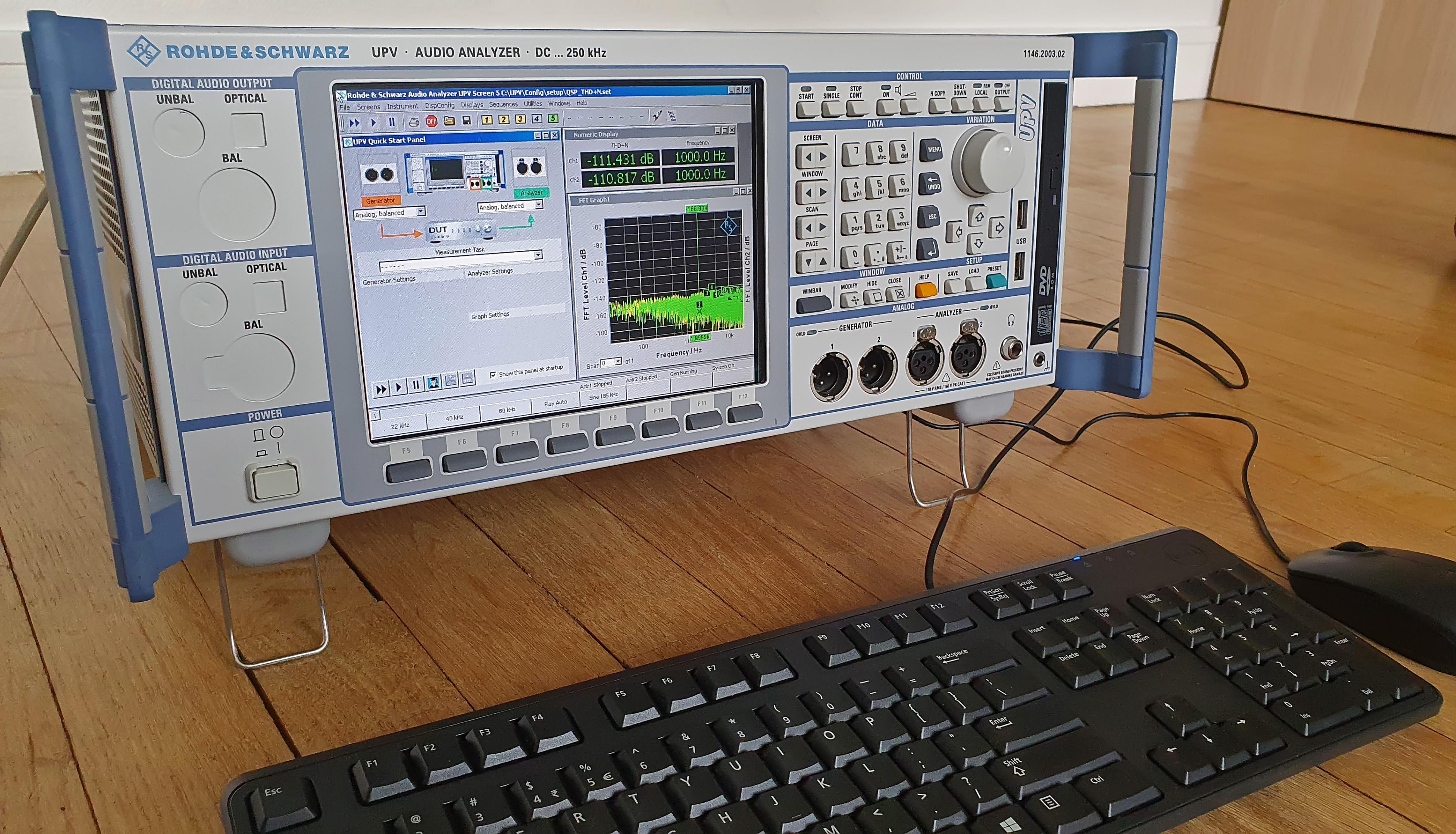
Task: Select Sine 185 kHz softkey
Action: tap(604, 396)
